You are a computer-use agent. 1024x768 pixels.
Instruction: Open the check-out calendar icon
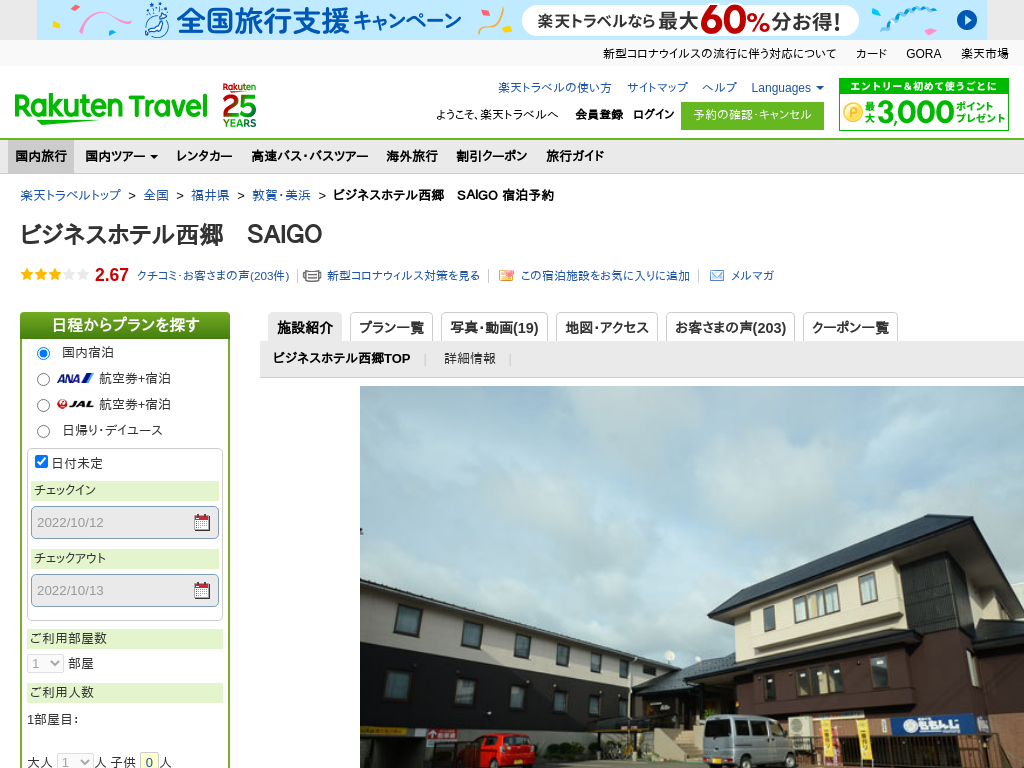(x=202, y=590)
